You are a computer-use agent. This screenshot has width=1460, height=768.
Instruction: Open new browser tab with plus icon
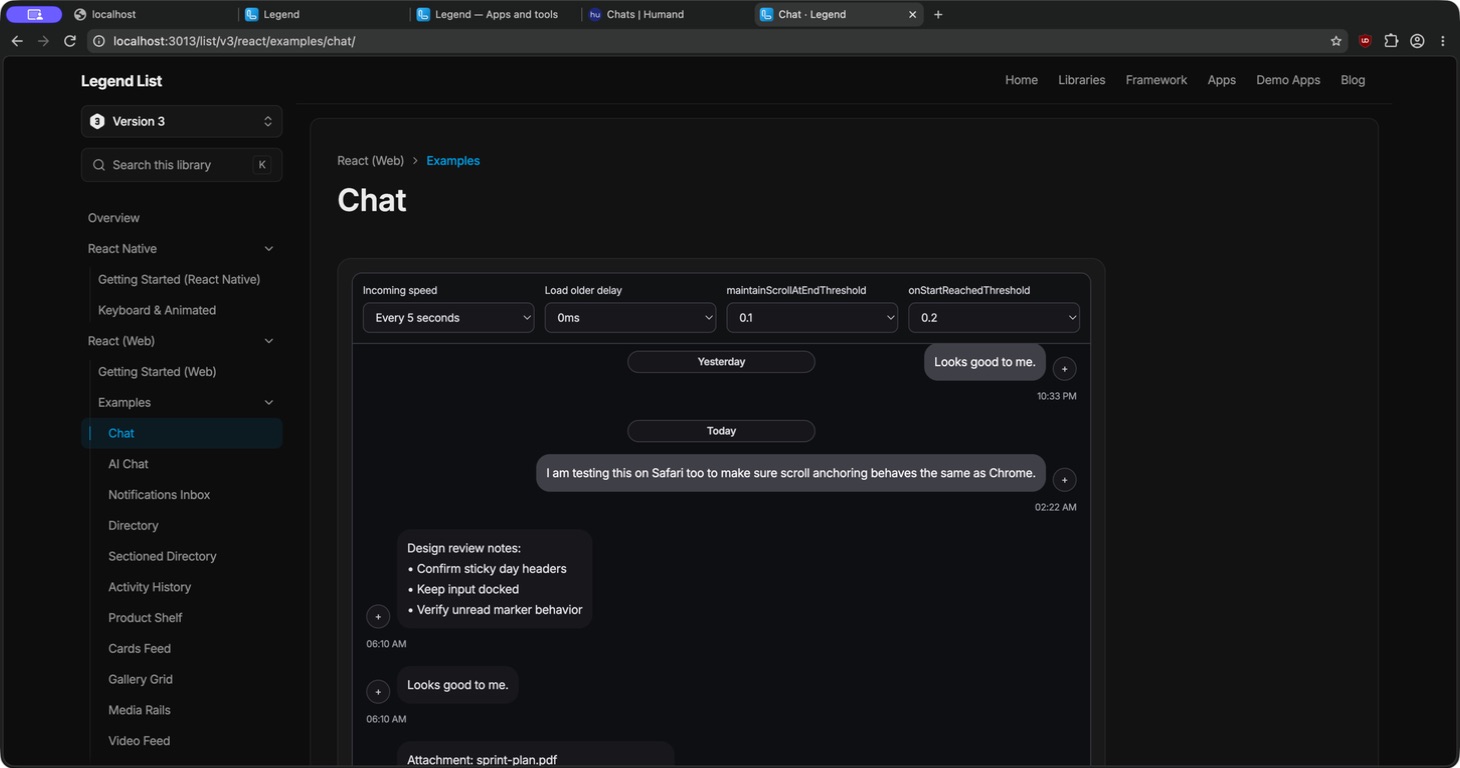click(938, 15)
